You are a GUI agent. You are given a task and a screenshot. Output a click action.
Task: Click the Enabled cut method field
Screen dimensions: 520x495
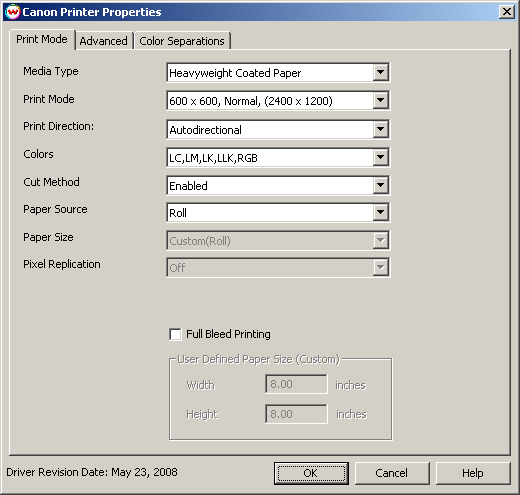coord(278,185)
